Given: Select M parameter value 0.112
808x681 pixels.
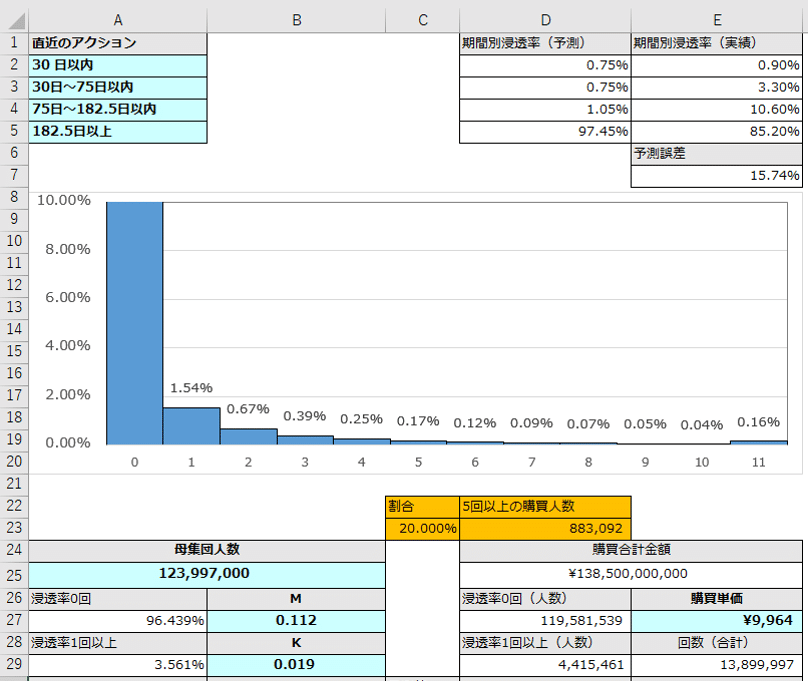Looking at the screenshot, I should pos(296,621).
